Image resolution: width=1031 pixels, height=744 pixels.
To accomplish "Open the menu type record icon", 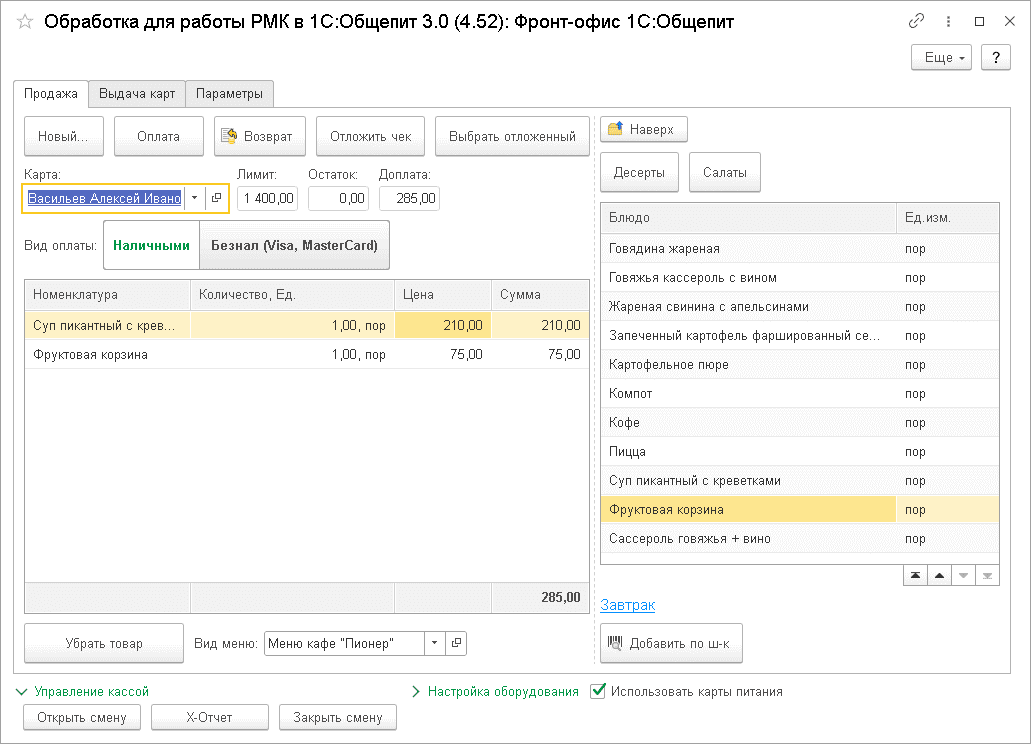I will tap(455, 644).
